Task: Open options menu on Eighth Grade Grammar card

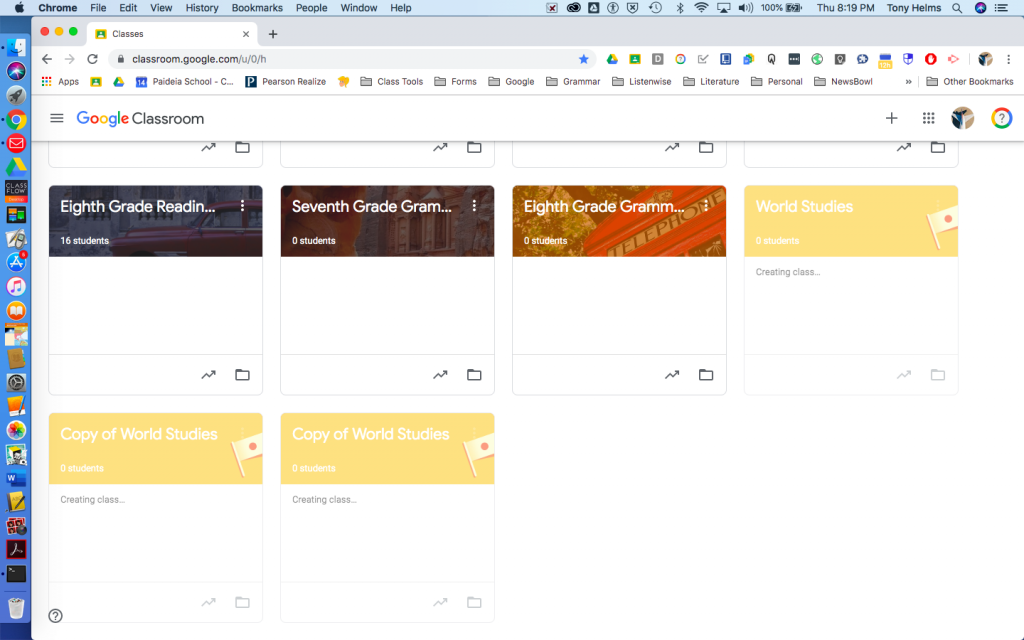Action: (707, 205)
